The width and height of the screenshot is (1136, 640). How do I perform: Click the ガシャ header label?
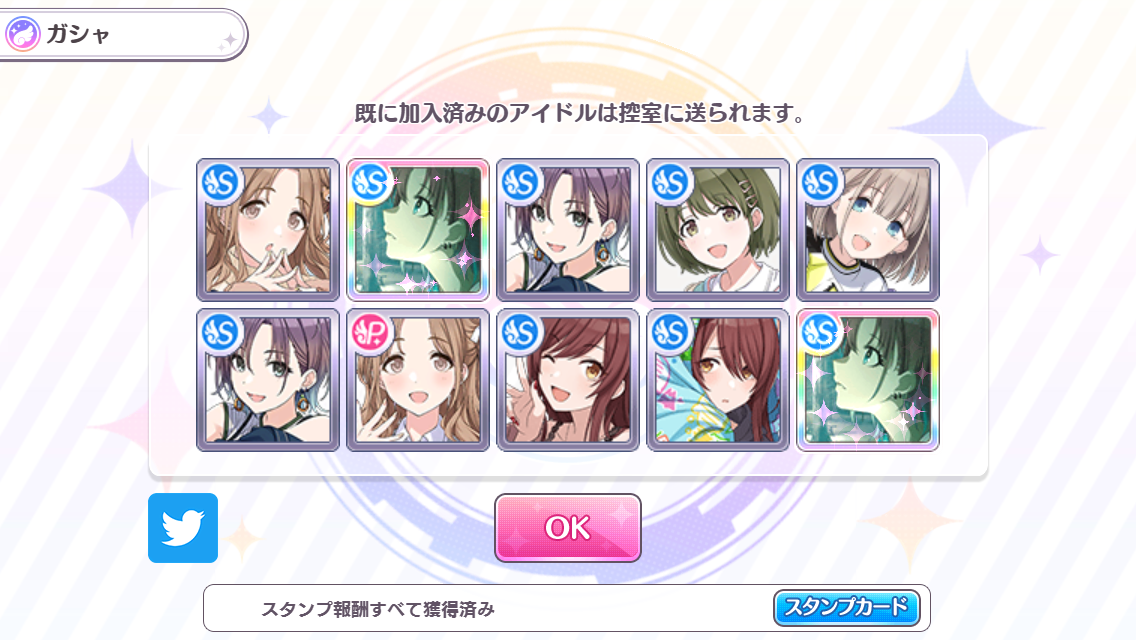[x=78, y=34]
